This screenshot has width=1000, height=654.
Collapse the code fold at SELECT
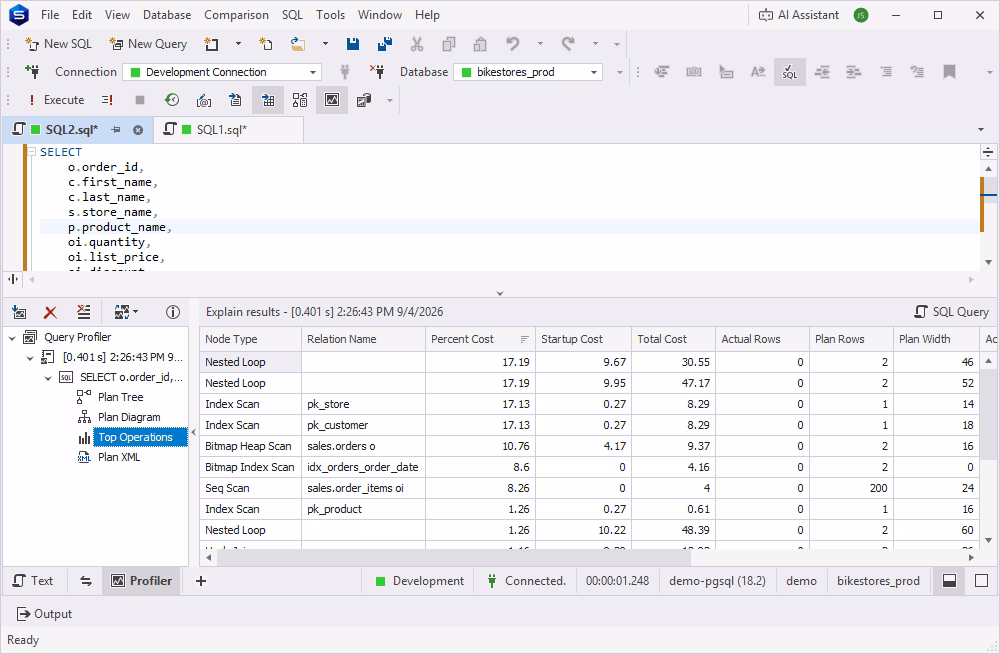(31, 152)
